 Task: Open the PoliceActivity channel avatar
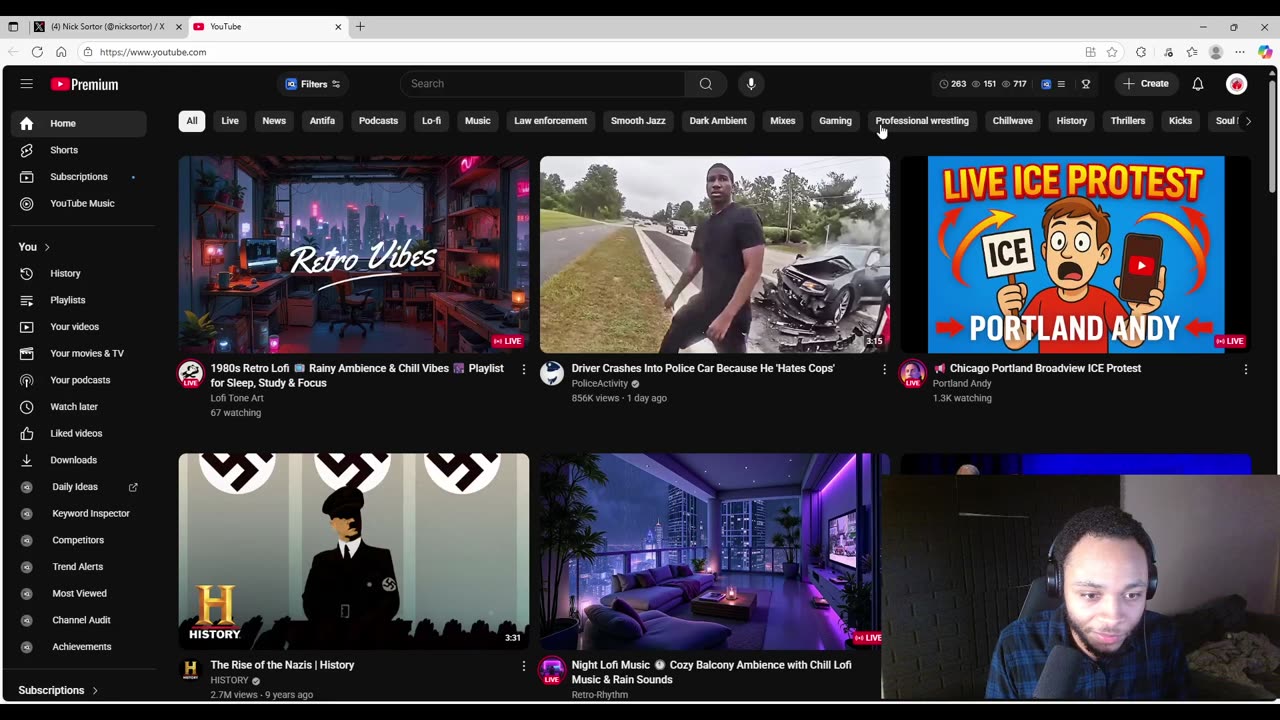(x=552, y=374)
